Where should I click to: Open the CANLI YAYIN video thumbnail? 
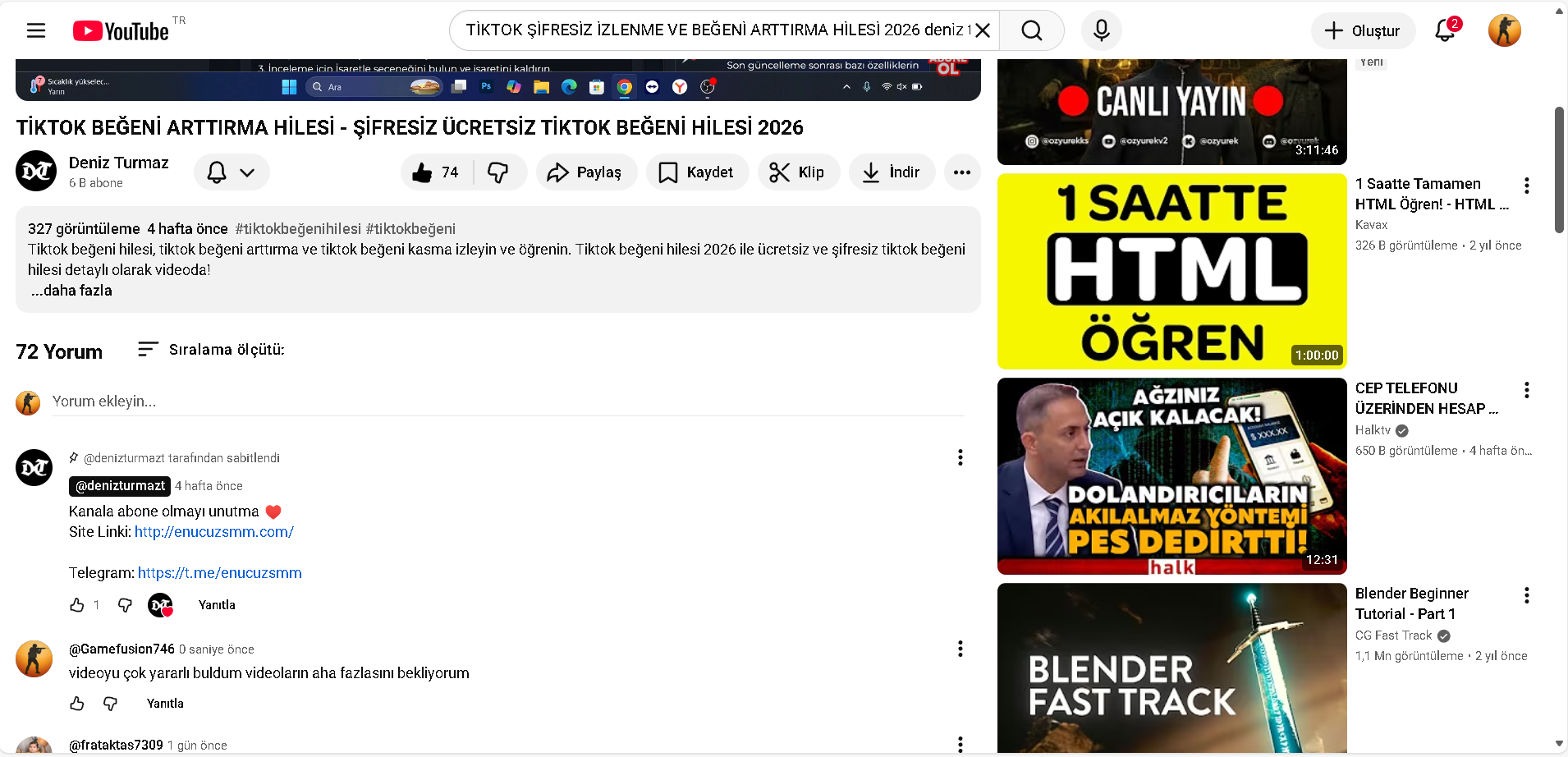[1172, 112]
